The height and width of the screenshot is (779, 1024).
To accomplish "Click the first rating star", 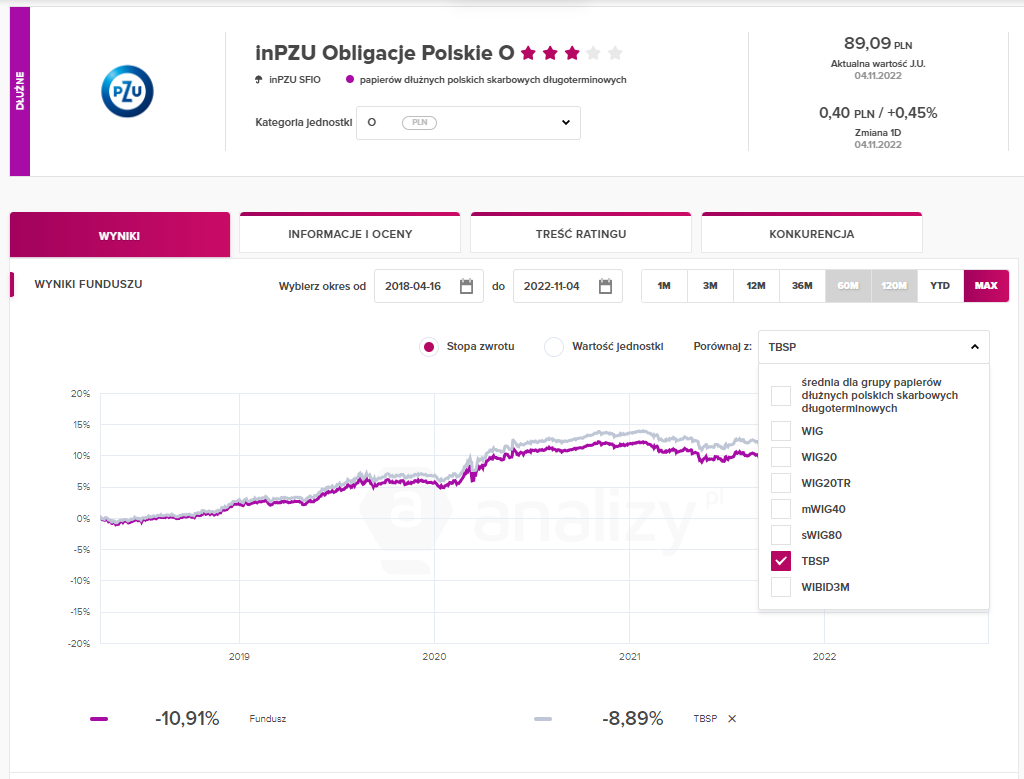I will (x=528, y=53).
